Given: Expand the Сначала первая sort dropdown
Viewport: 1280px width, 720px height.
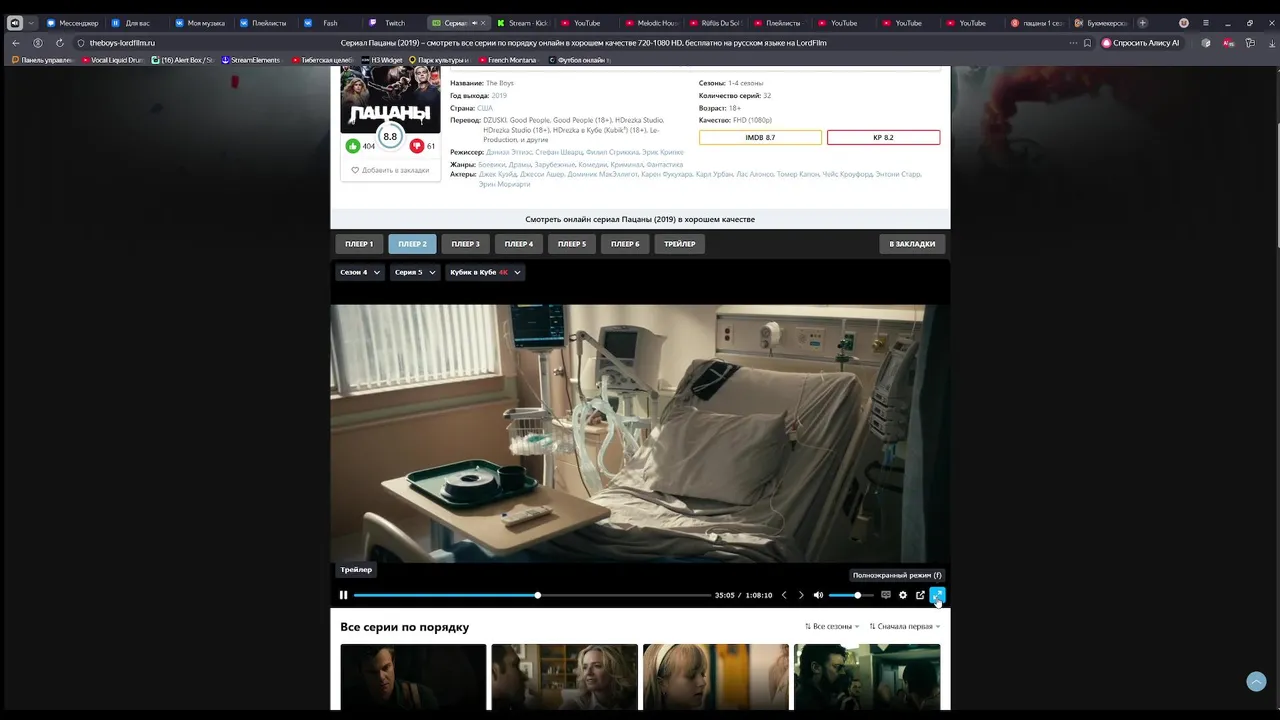Looking at the screenshot, I should 905,626.
